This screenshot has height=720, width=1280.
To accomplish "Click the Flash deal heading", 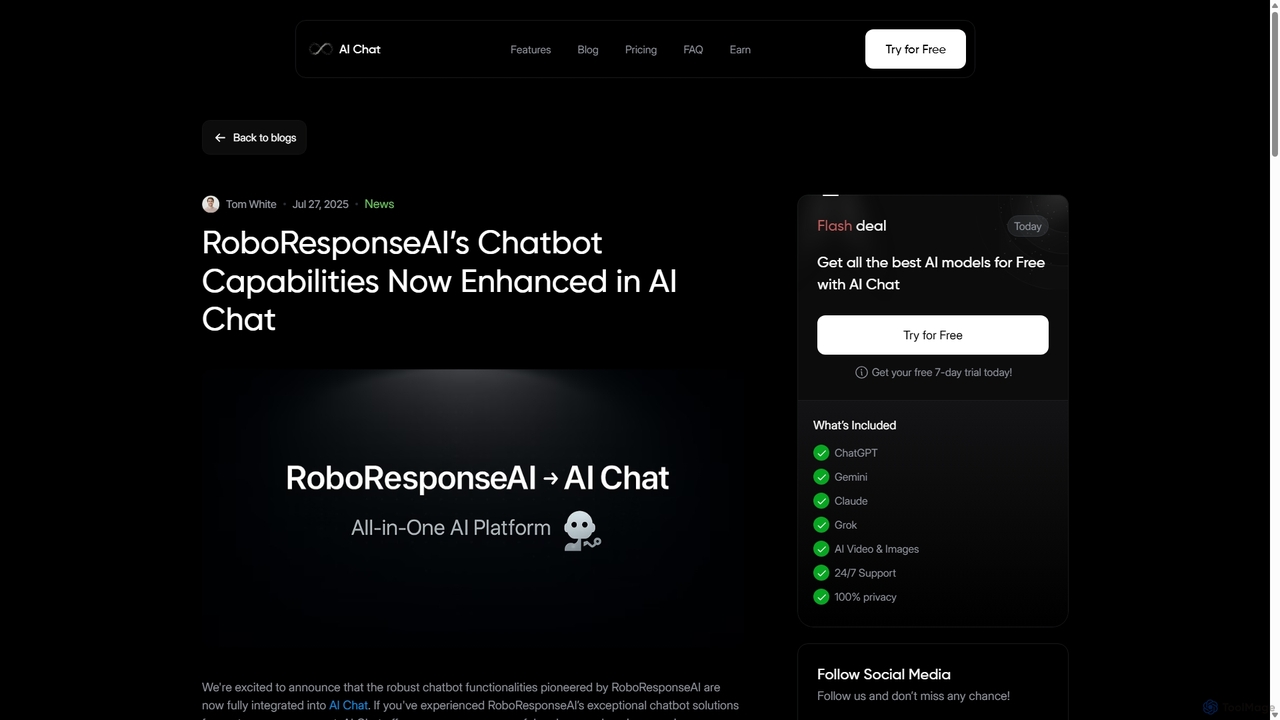I will click(x=852, y=226).
